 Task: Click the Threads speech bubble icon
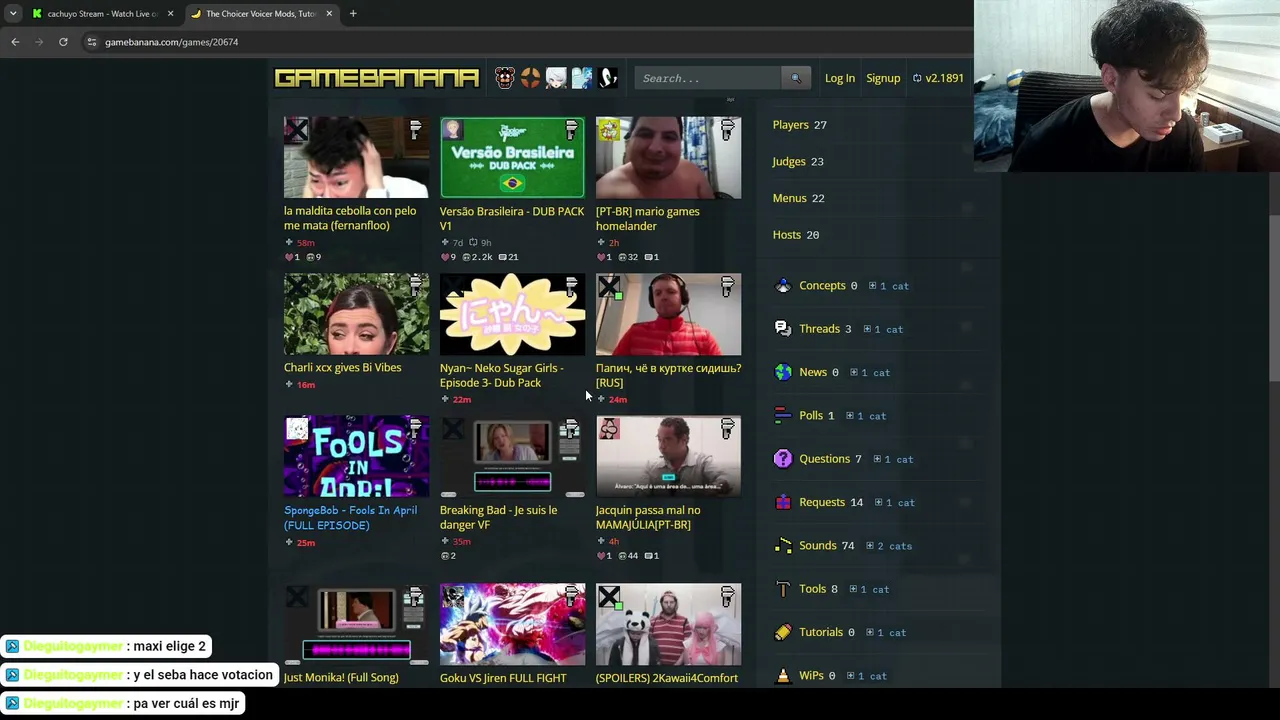pos(783,329)
